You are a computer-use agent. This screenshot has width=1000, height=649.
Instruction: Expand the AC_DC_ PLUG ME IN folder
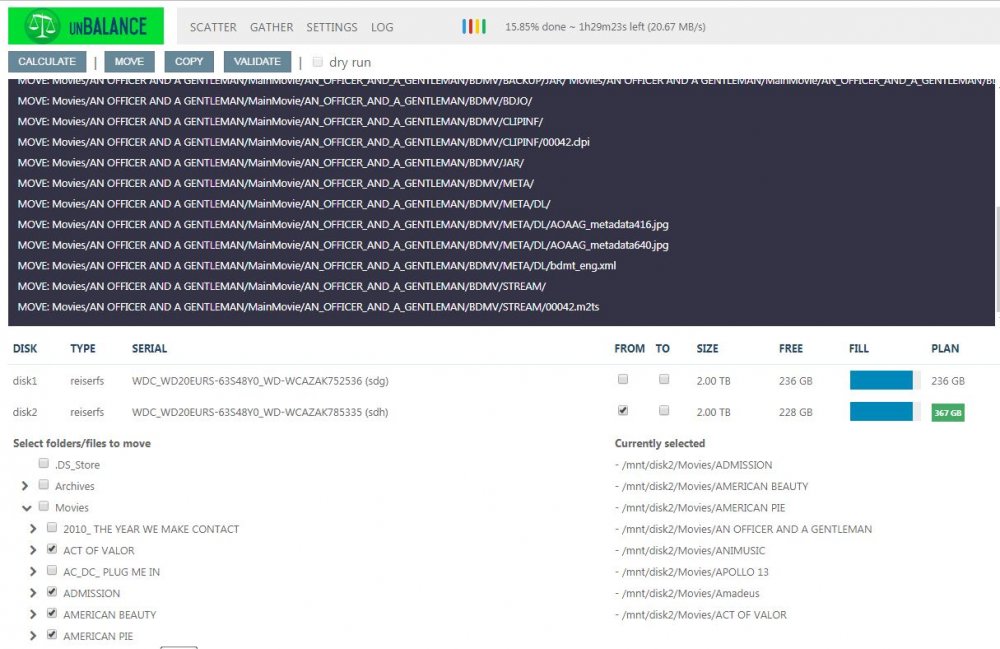33,572
